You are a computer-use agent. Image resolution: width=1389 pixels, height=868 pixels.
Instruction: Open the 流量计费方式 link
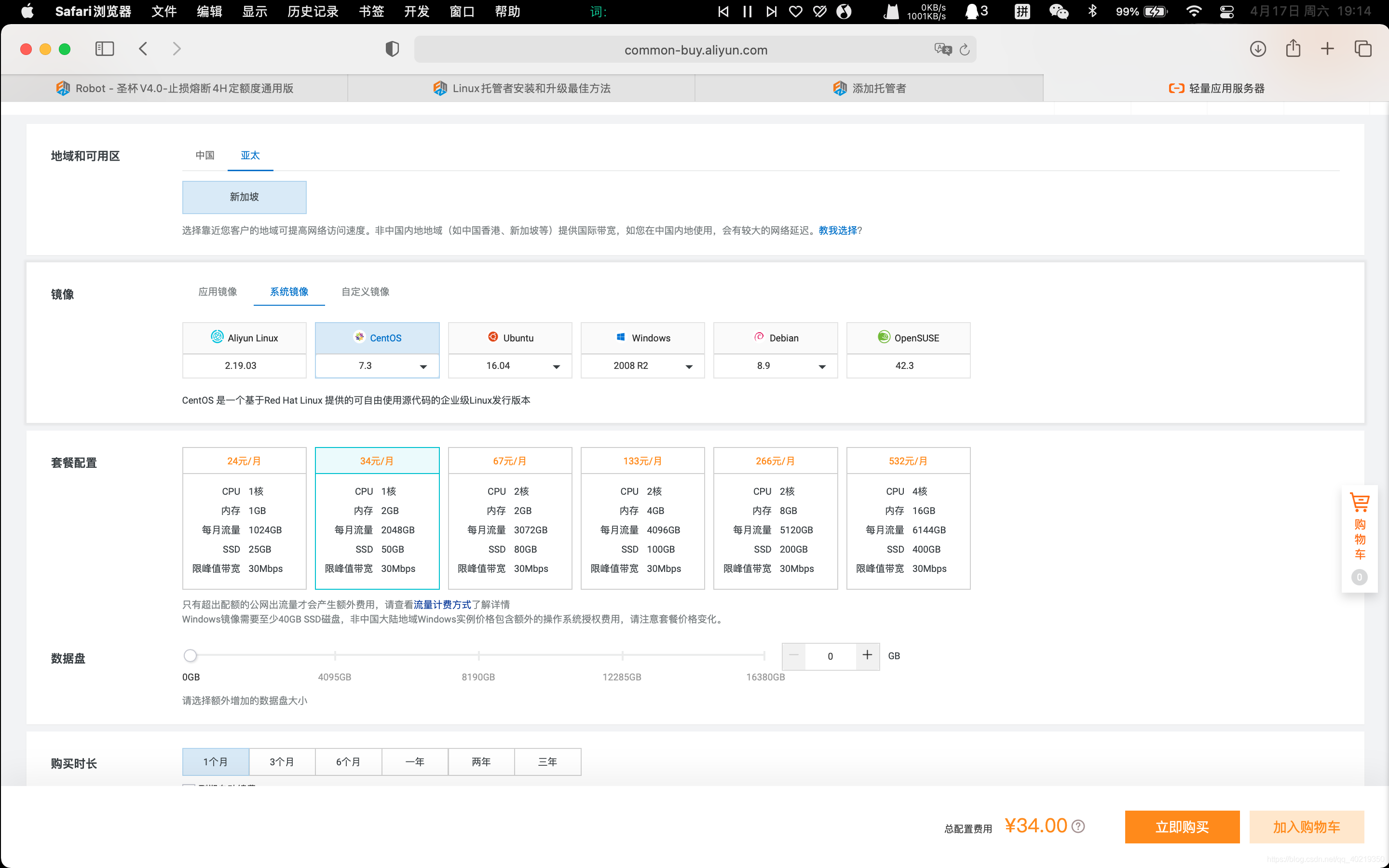tap(443, 605)
